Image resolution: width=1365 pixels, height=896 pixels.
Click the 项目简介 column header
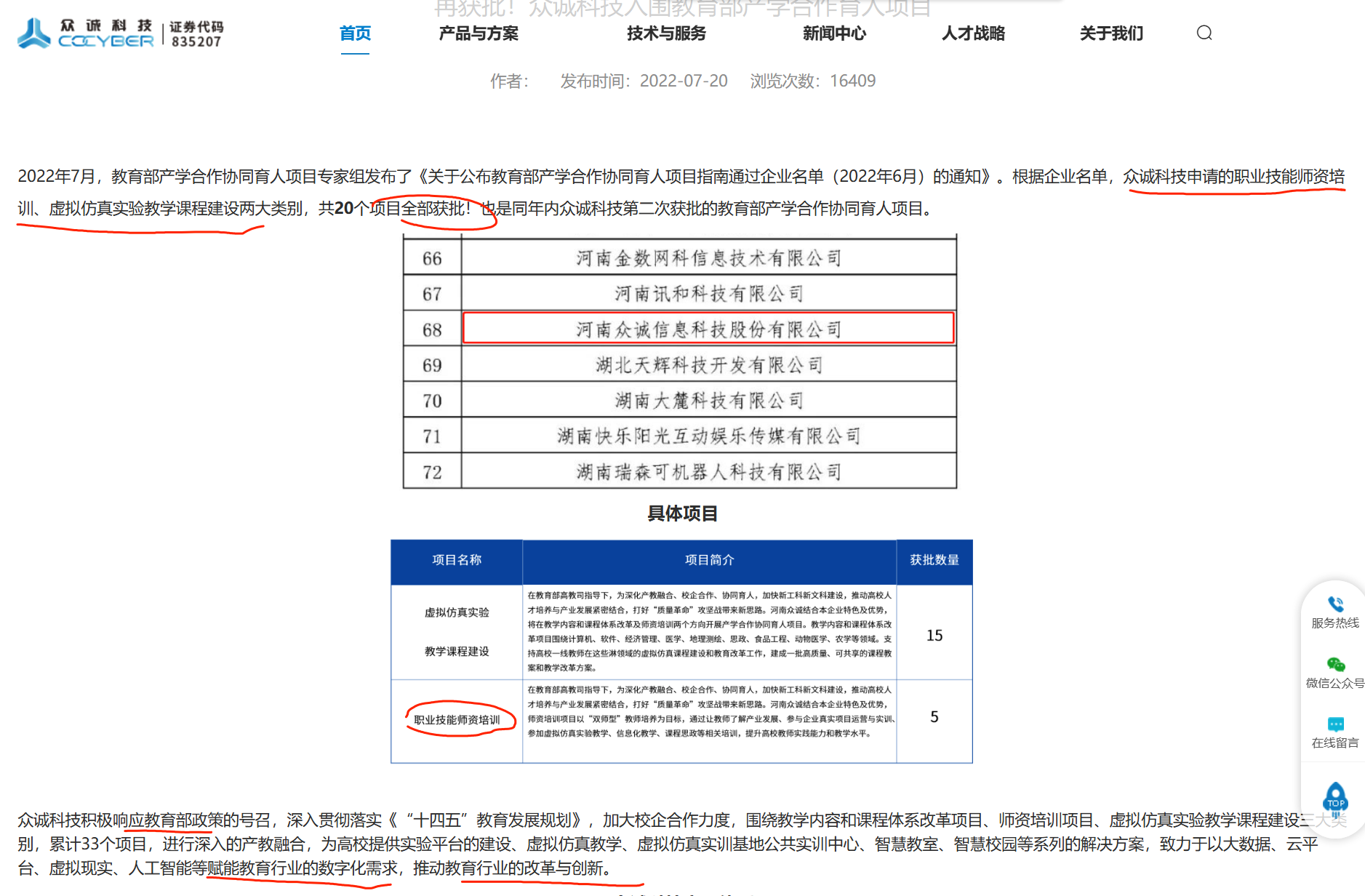710,560
